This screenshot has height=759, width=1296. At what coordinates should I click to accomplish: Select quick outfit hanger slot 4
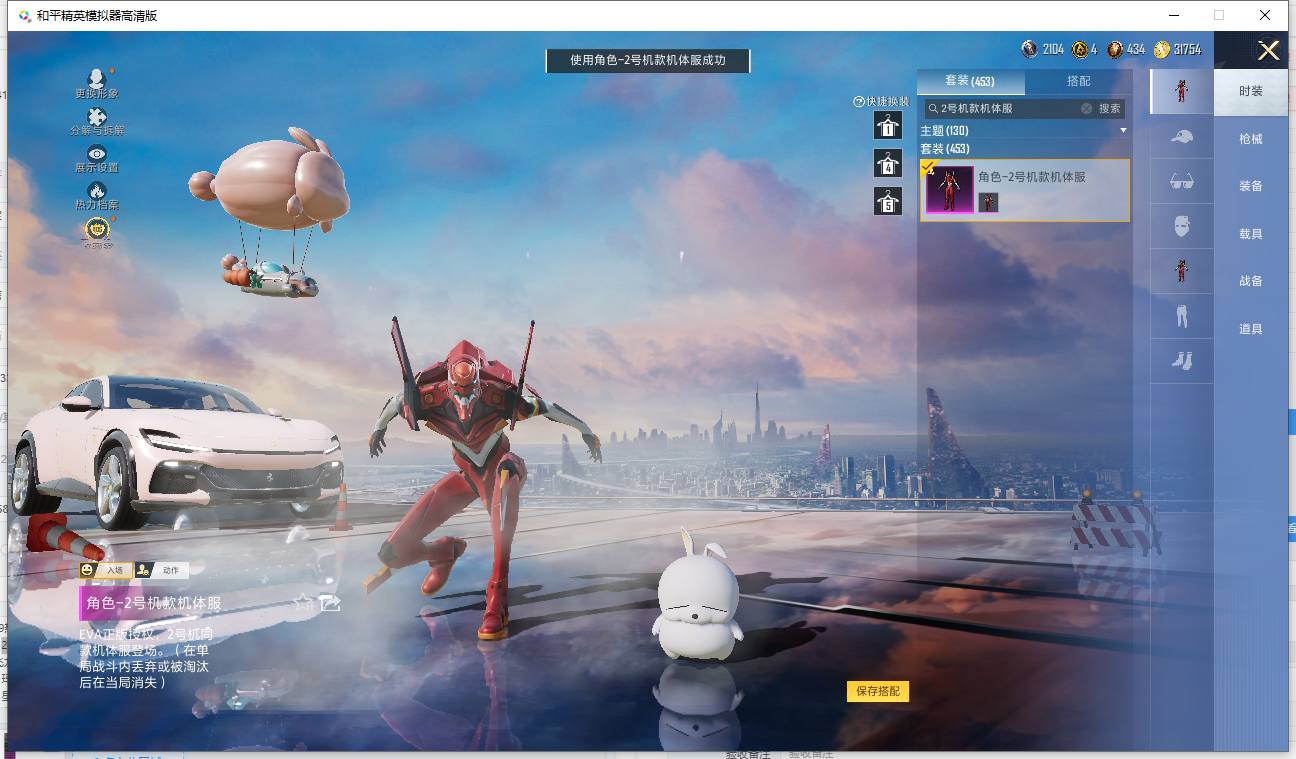(888, 163)
